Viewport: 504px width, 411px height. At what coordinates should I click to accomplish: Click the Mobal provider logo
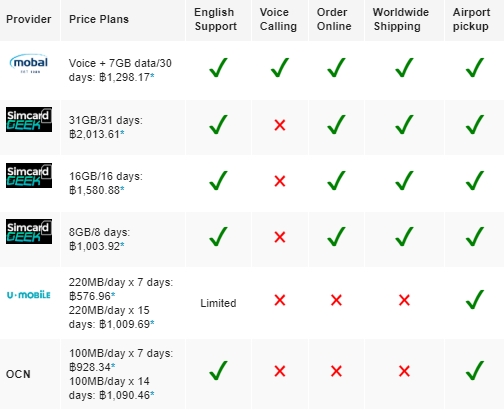tap(29, 63)
